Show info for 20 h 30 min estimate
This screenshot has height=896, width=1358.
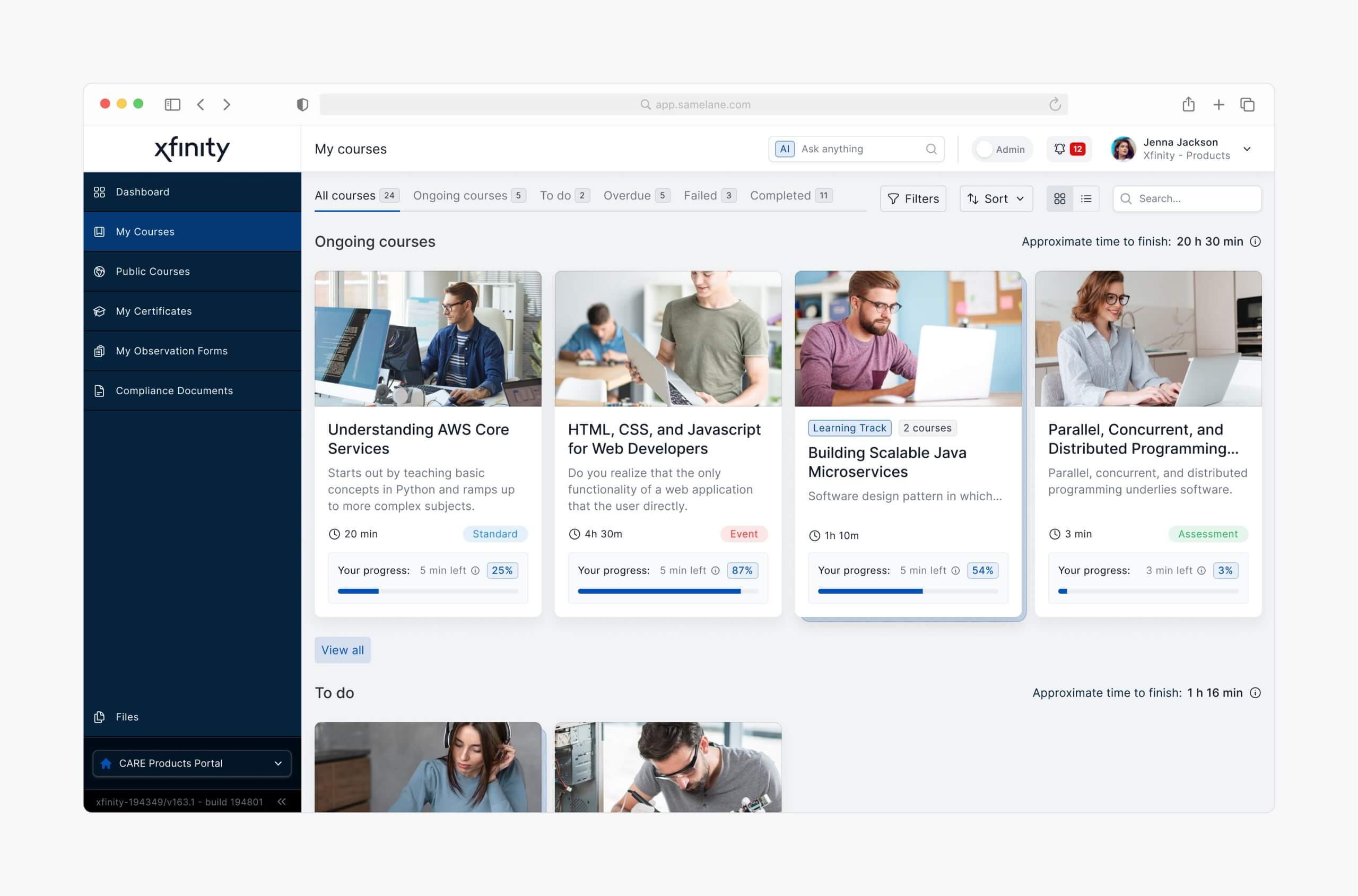1255,242
